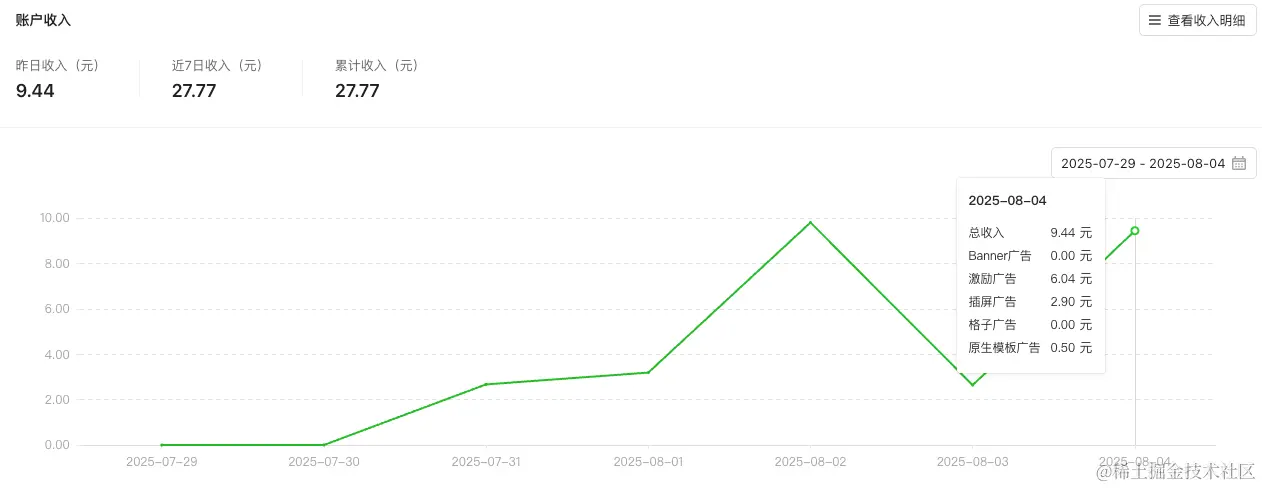Open the 2025-07-29 - 2025-08-04 date range
This screenshot has height=488, width=1262.
point(1153,163)
